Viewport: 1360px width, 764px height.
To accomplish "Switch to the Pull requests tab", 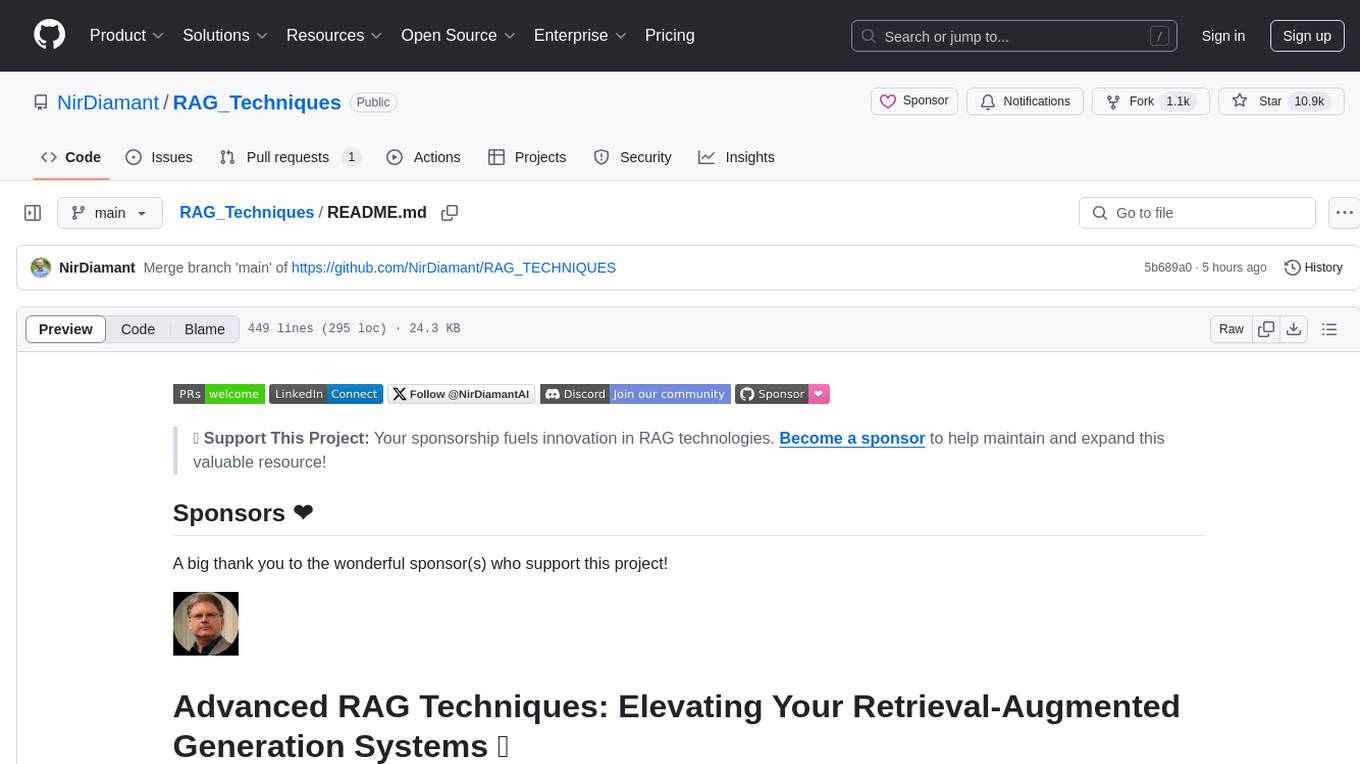I will [290, 157].
